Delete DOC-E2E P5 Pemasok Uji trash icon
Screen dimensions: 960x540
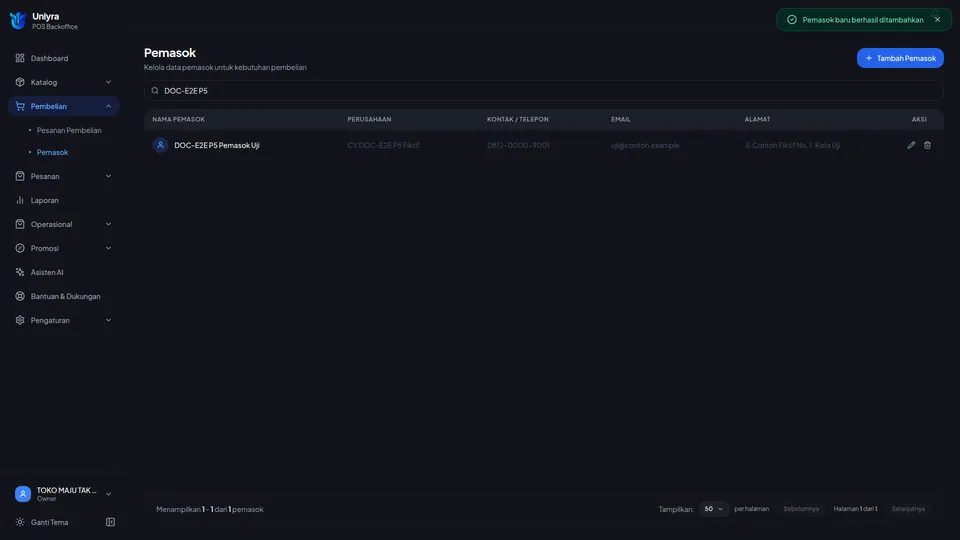927,145
